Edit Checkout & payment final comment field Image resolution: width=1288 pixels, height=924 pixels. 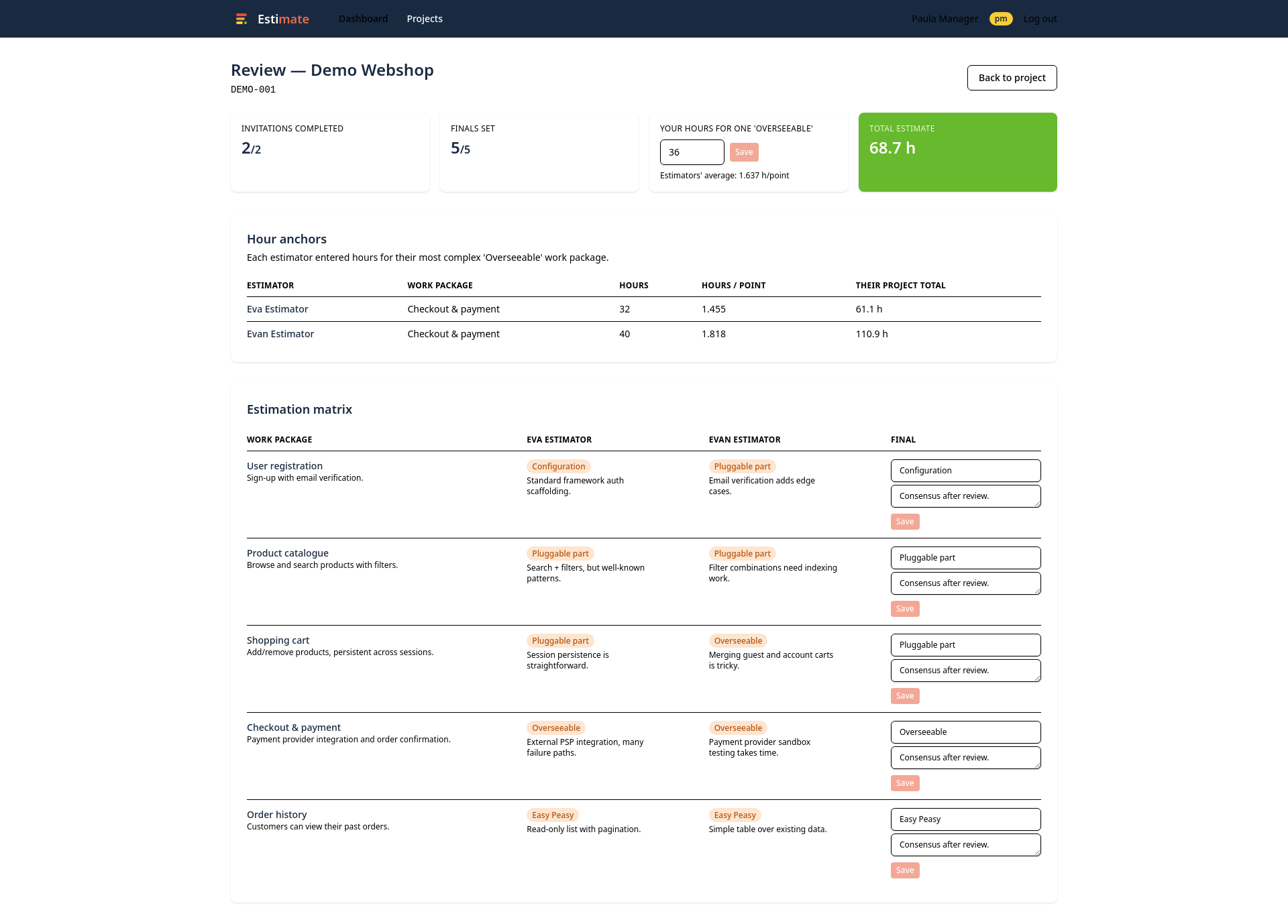[965, 758]
